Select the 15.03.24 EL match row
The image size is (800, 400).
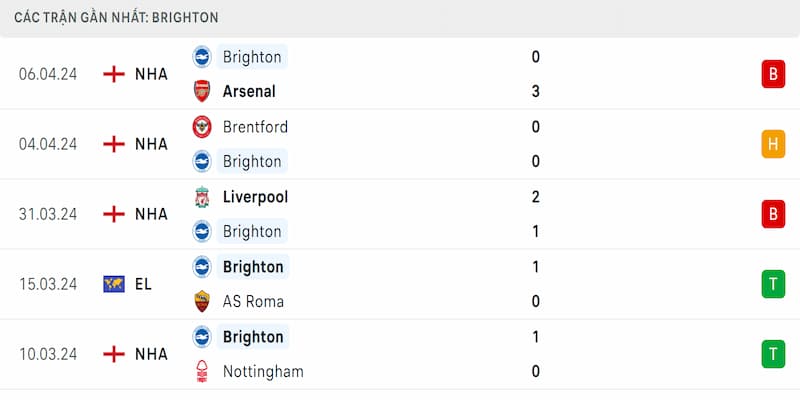point(400,284)
